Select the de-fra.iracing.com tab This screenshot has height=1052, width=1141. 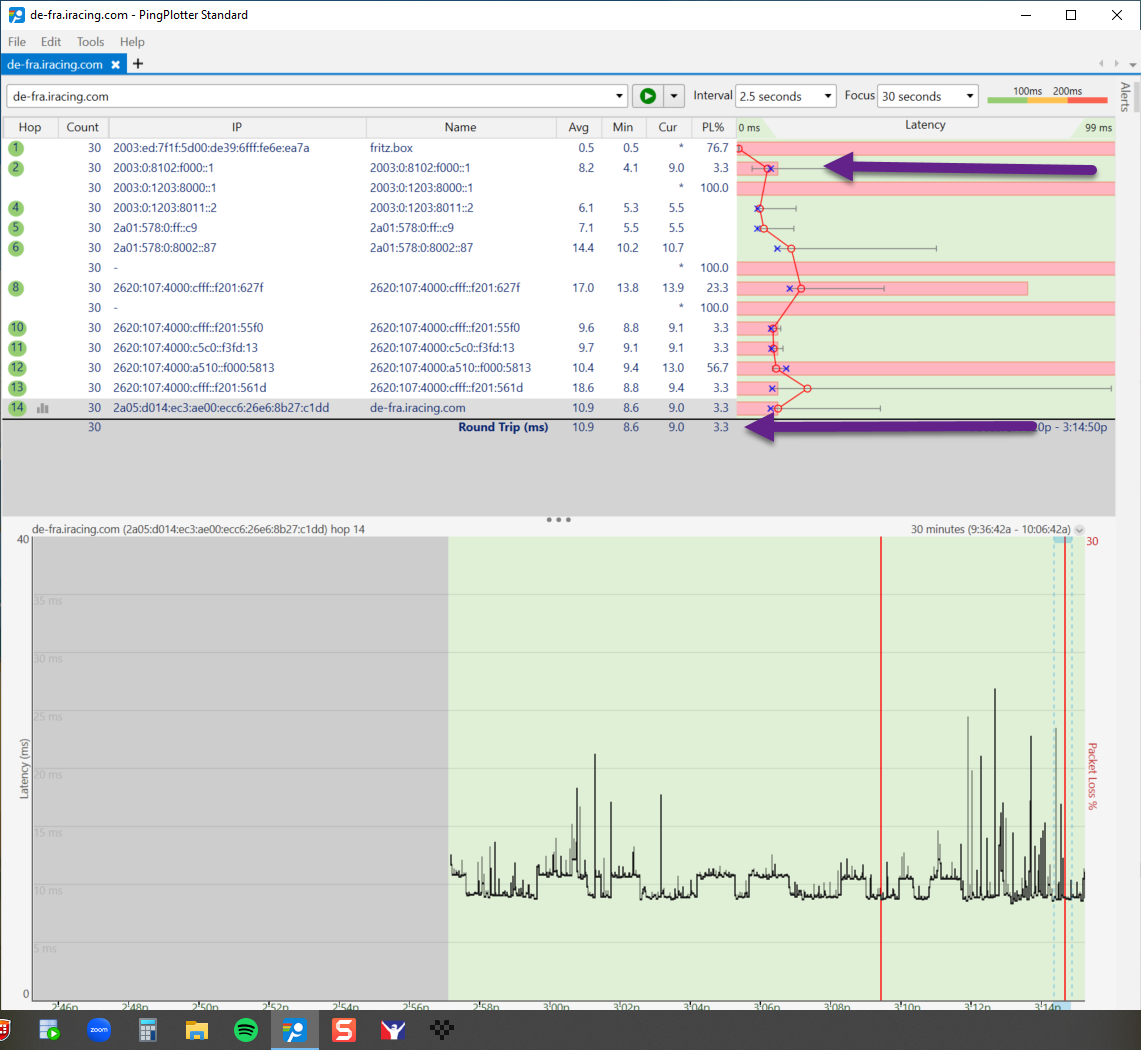coord(55,64)
